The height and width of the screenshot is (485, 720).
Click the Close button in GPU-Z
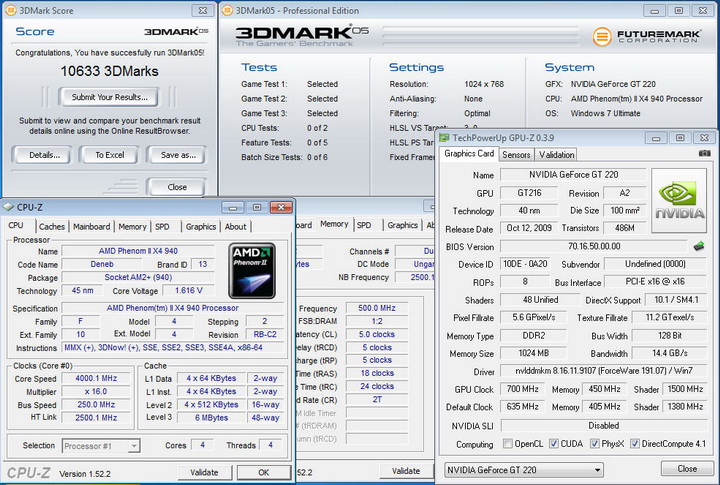687,468
